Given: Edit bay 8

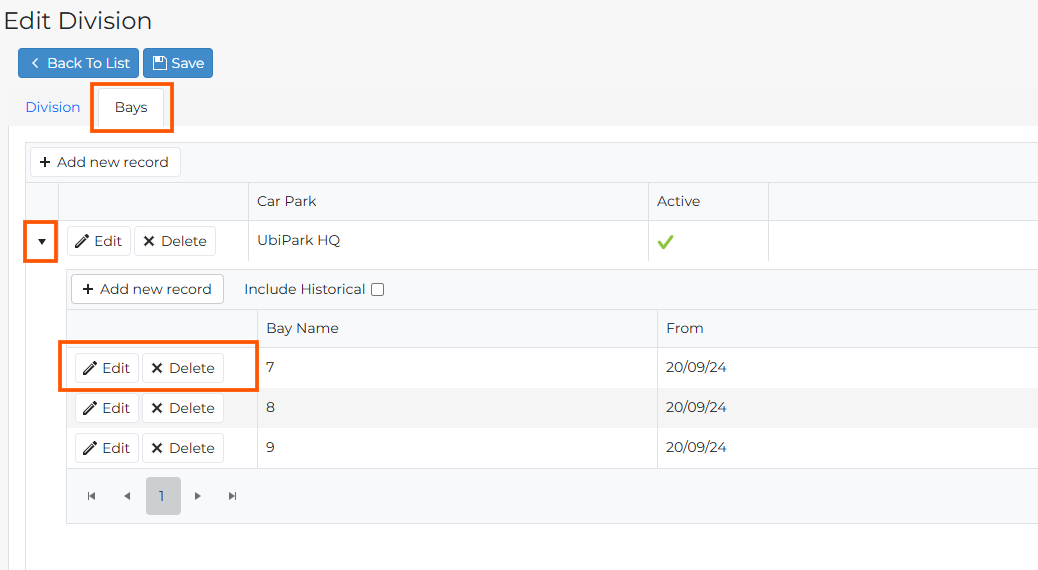Looking at the screenshot, I should [107, 408].
